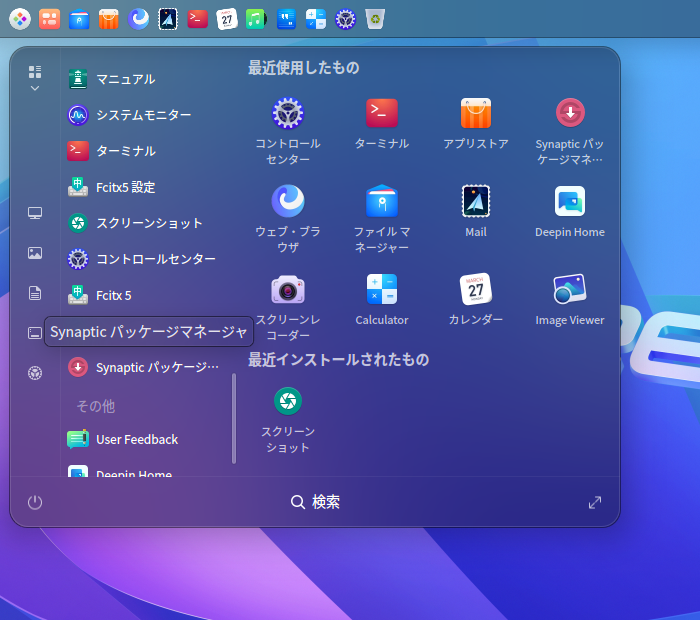Open カレンダー in recently used grid
The height and width of the screenshot is (620, 700).
[476, 300]
